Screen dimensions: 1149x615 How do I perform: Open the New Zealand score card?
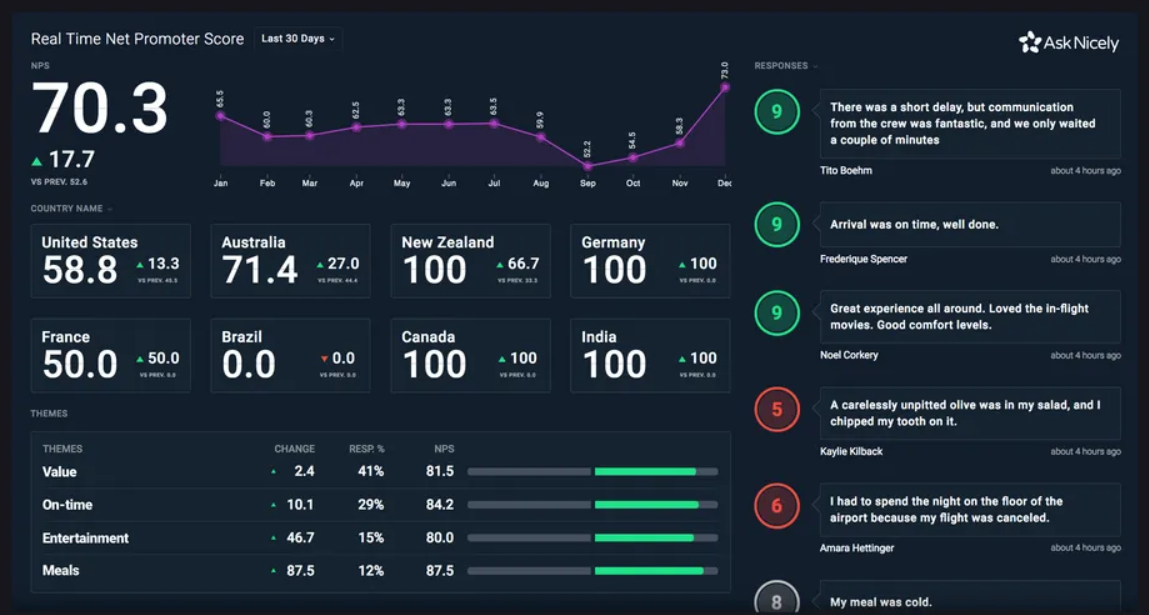click(x=470, y=261)
